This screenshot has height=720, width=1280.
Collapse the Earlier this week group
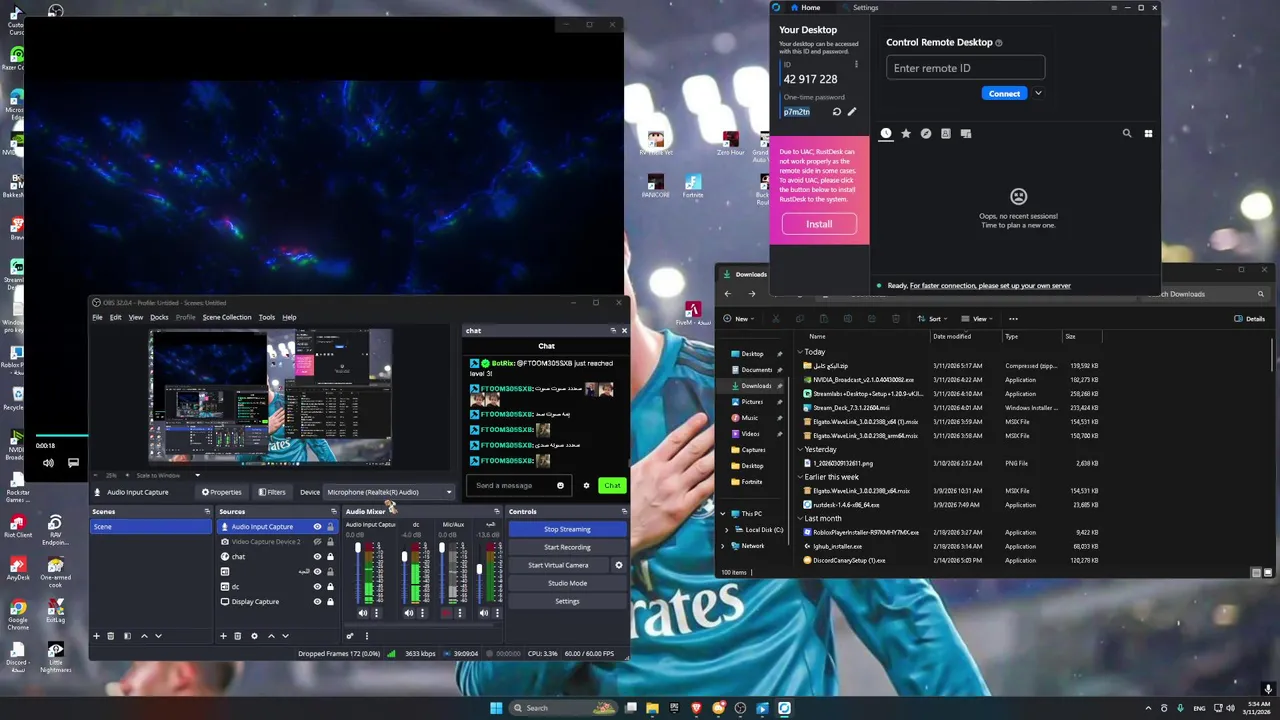[x=800, y=477]
